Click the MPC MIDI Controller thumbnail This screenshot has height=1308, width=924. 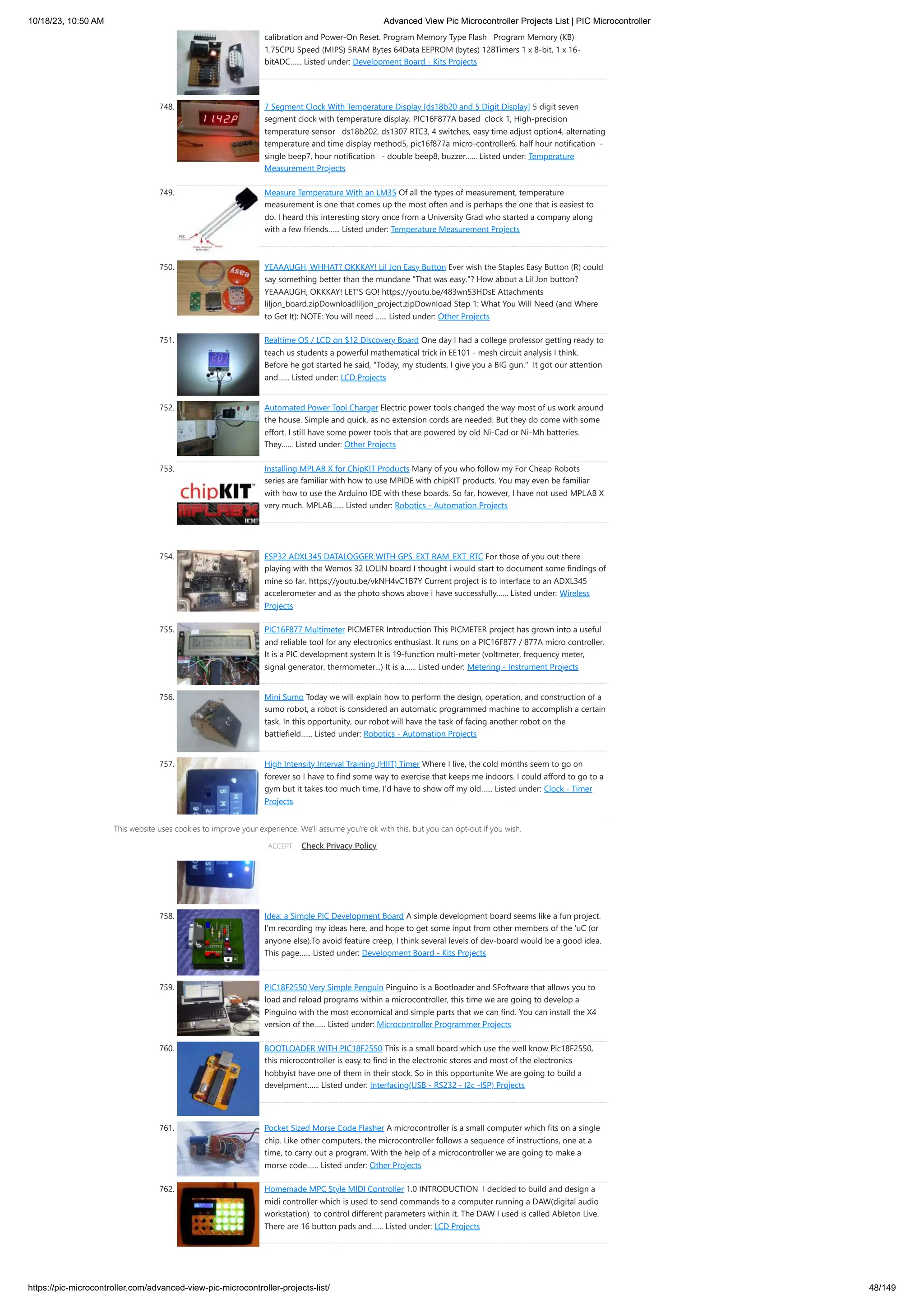coord(217,1214)
